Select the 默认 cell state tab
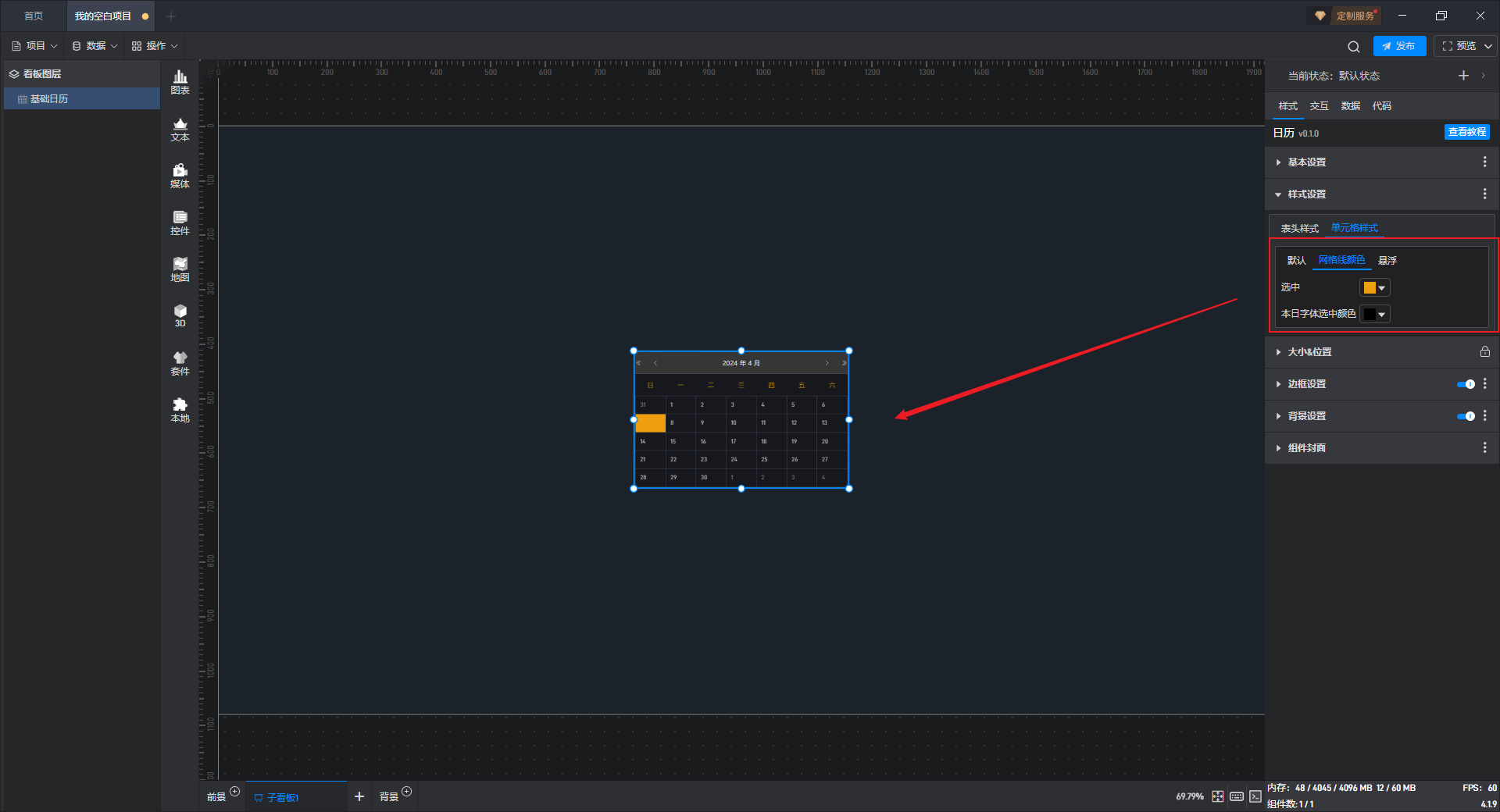1500x812 pixels. tap(1296, 261)
